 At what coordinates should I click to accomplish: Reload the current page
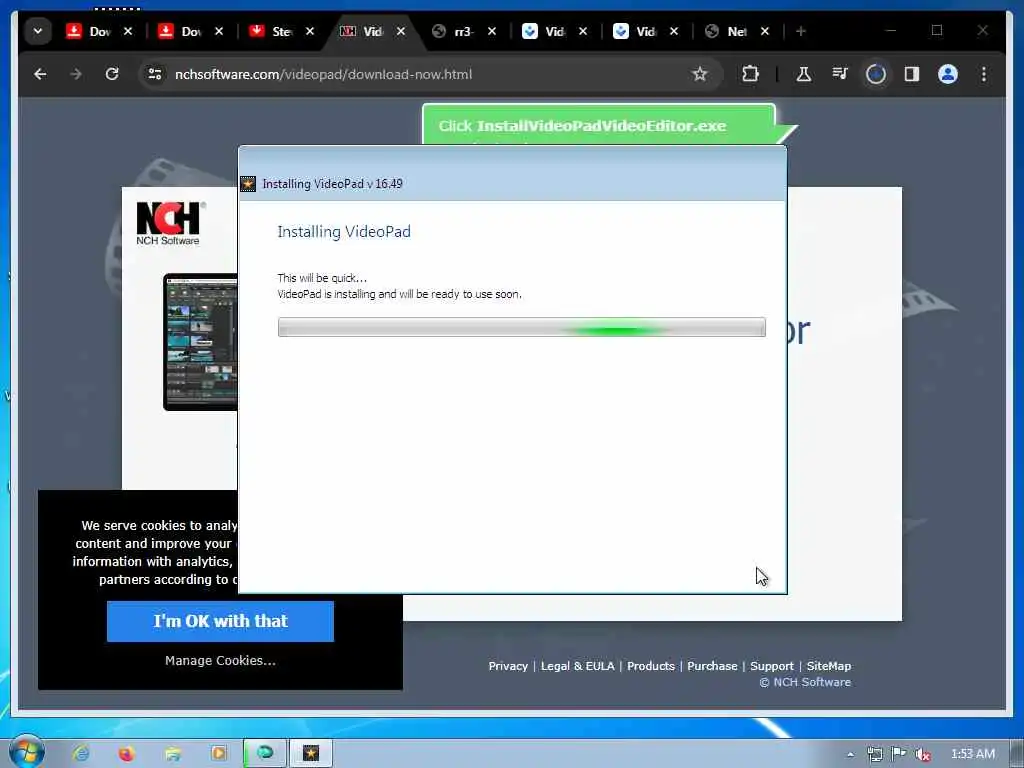112,74
